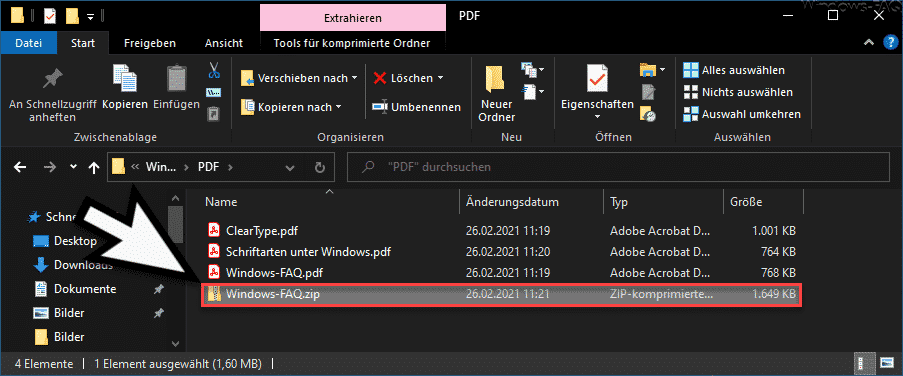Go forward with the right arrow

pos(50,168)
